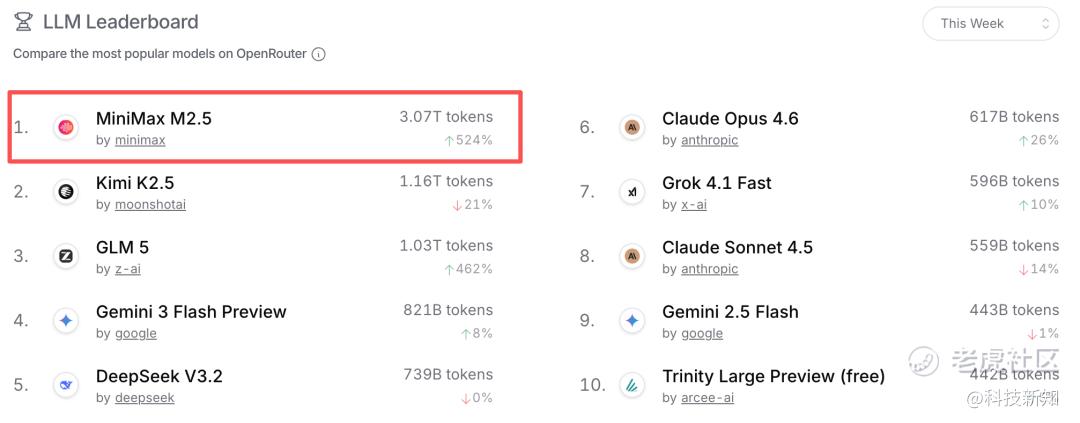This screenshot has width=1080, height=423.
Task: Follow the z-ai author link
Action: pos(127,269)
